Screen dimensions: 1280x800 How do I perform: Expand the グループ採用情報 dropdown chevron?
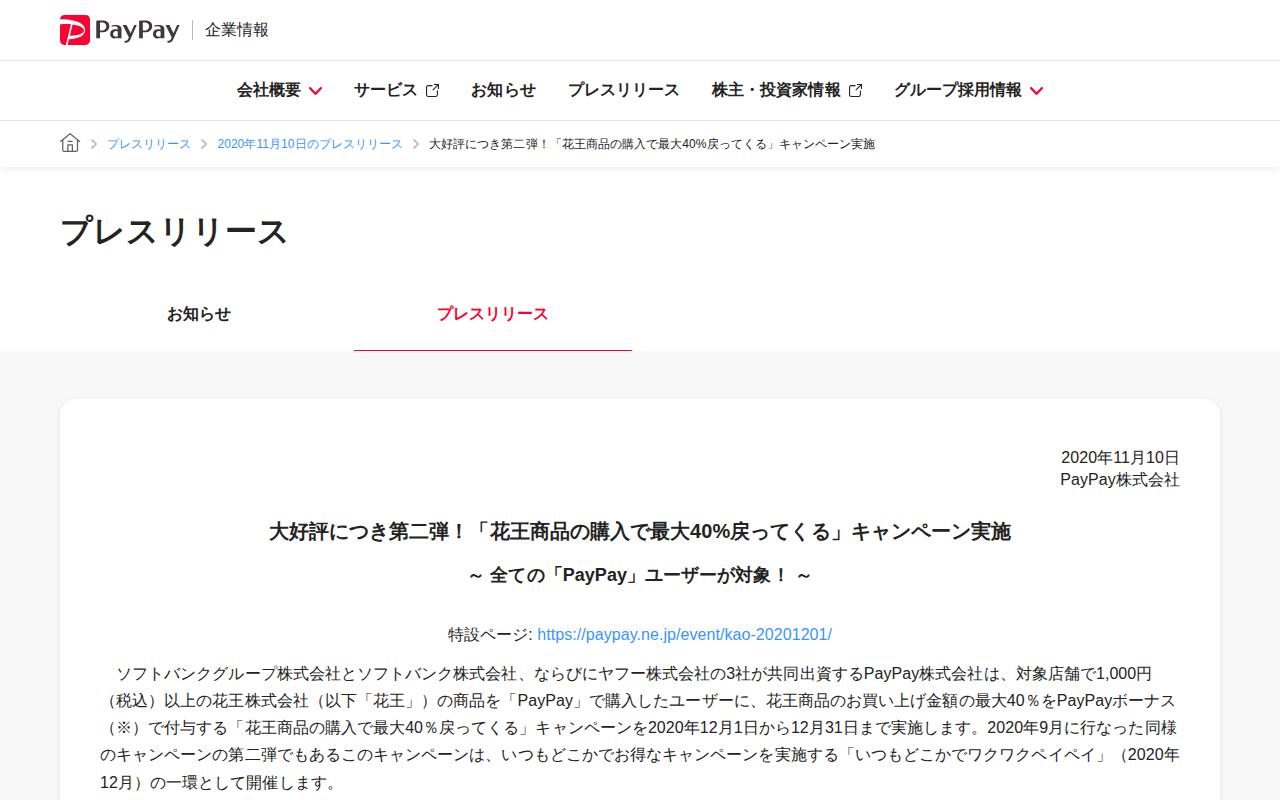pos(1036,91)
